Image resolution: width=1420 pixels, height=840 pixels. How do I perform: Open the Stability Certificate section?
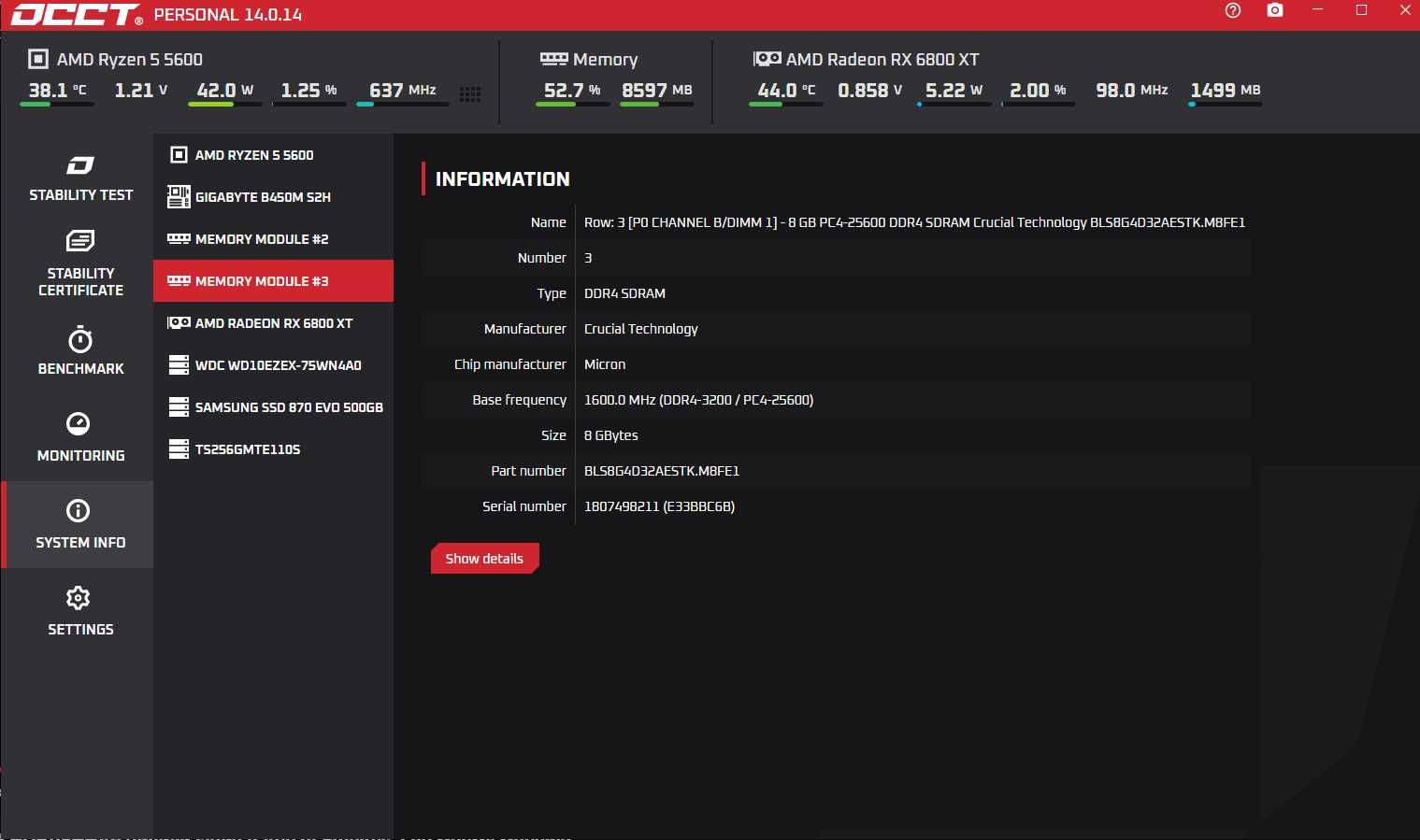80,264
